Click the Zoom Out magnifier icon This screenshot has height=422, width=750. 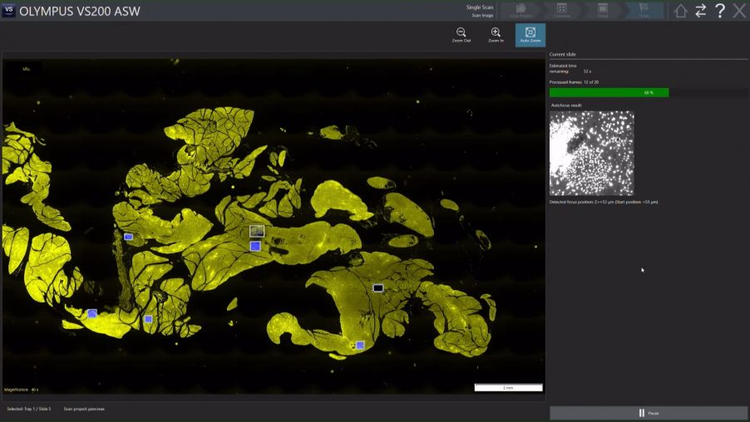pos(461,34)
